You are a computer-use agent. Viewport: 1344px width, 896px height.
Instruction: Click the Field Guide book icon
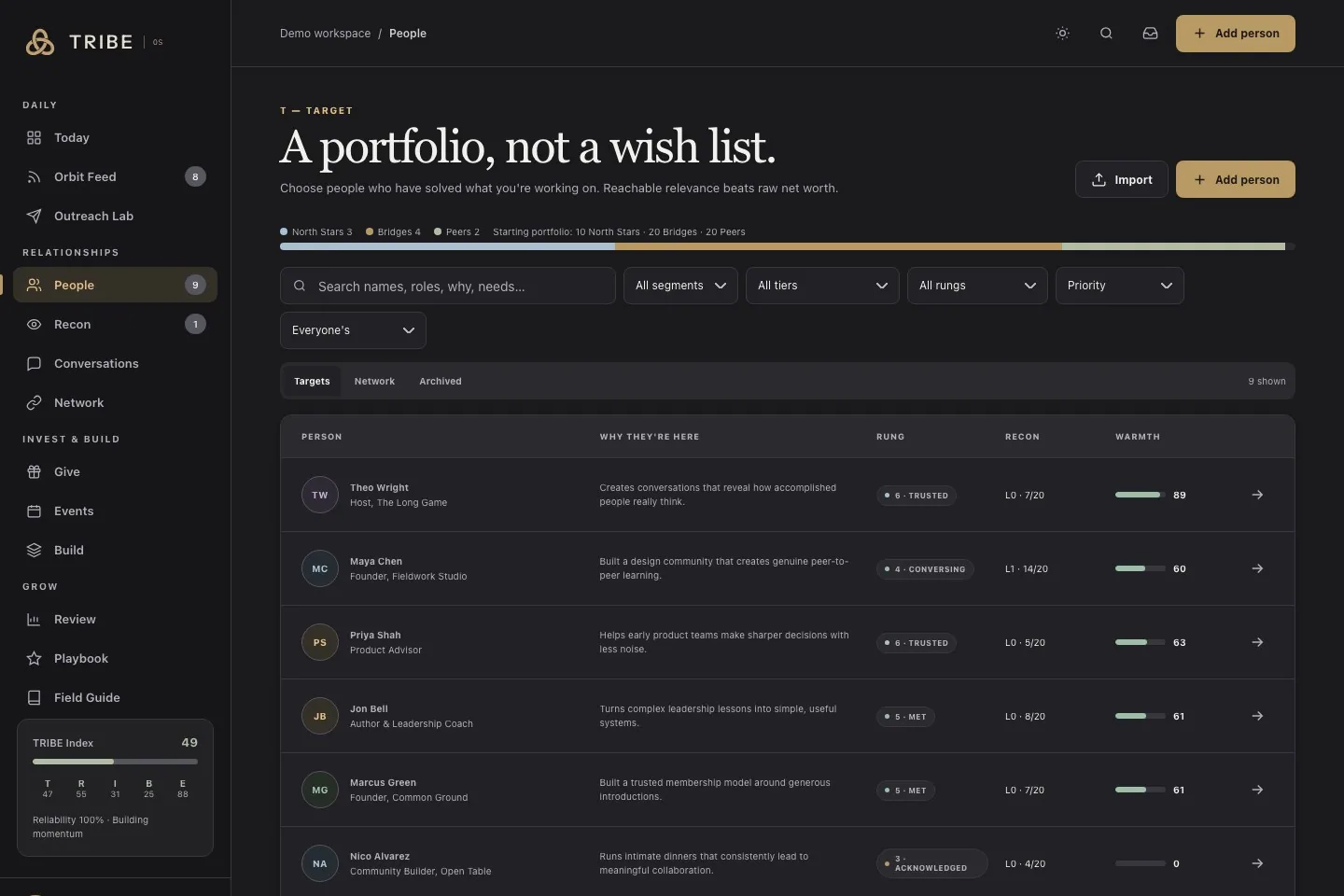[x=35, y=697]
